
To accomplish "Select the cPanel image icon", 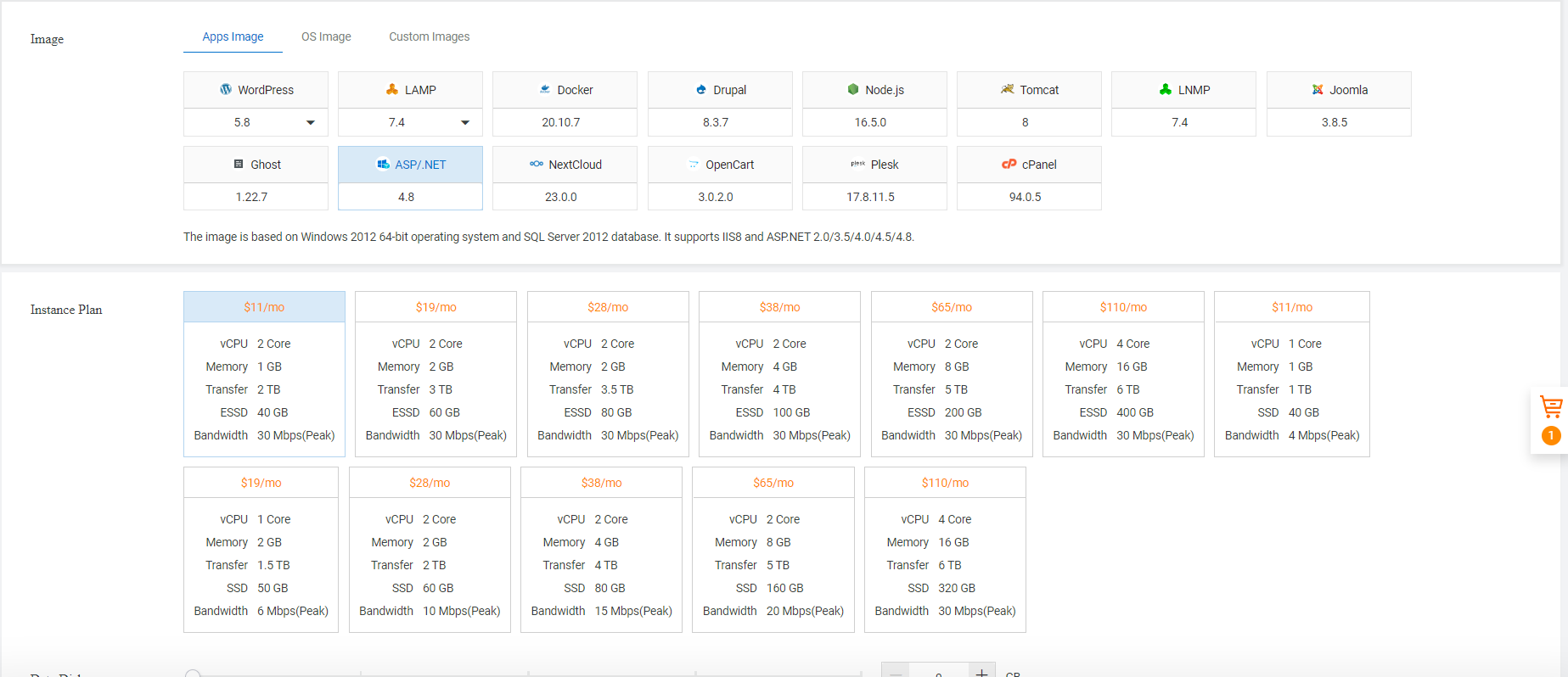I will (x=1009, y=164).
